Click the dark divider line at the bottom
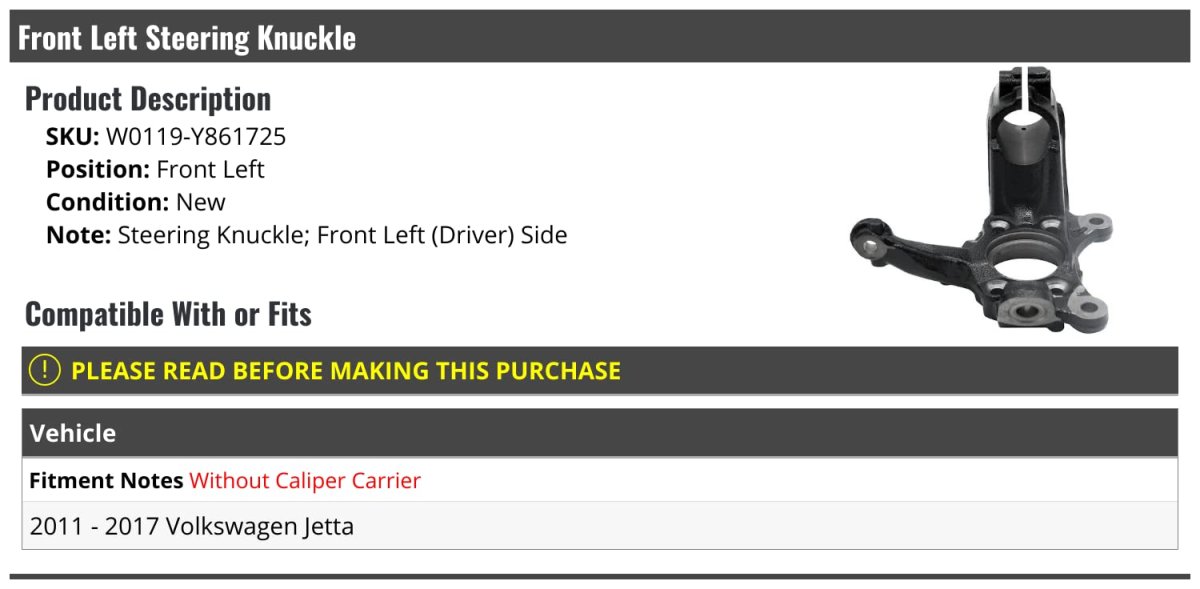Image resolution: width=1200 pixels, height=589 pixels. pyautogui.click(x=600, y=576)
